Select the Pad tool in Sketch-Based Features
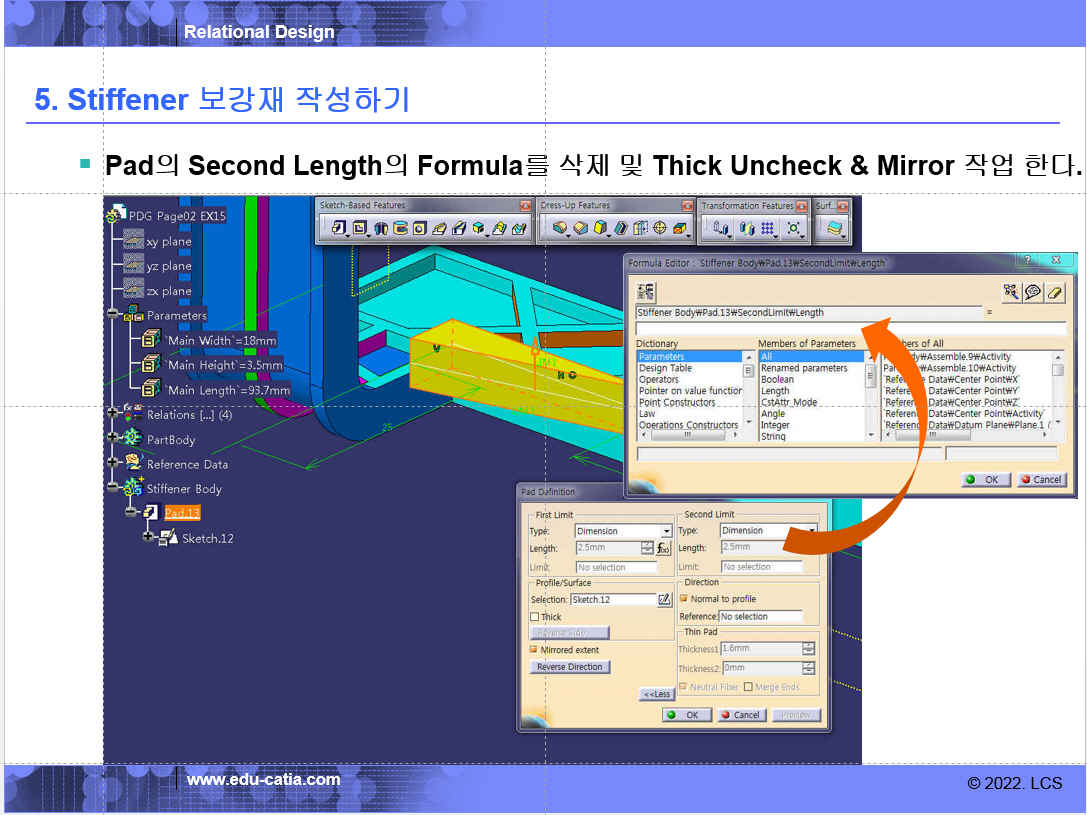This screenshot has width=1087, height=815. tap(339, 228)
